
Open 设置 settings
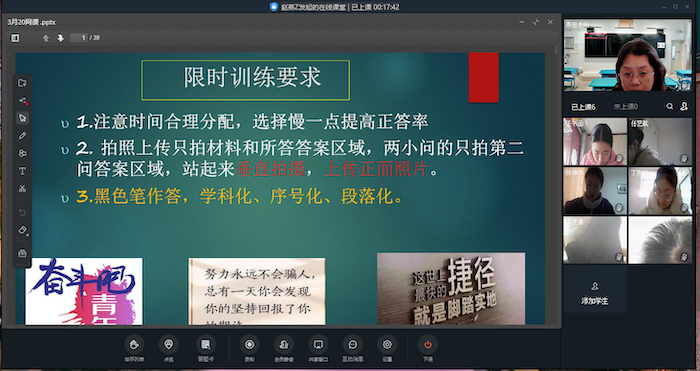(x=387, y=348)
